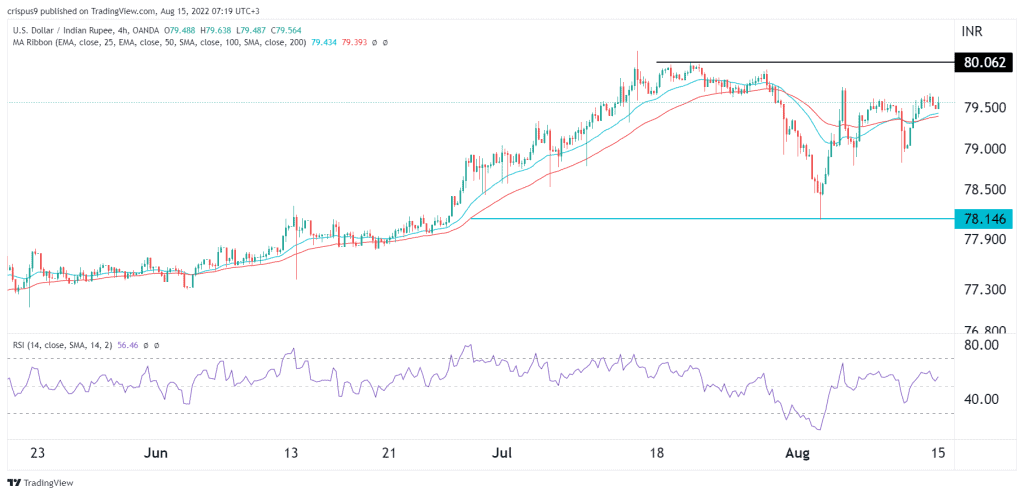Image resolution: width=1024 pixels, height=495 pixels.
Task: Click the 15 date label on the time axis
Action: [x=938, y=453]
